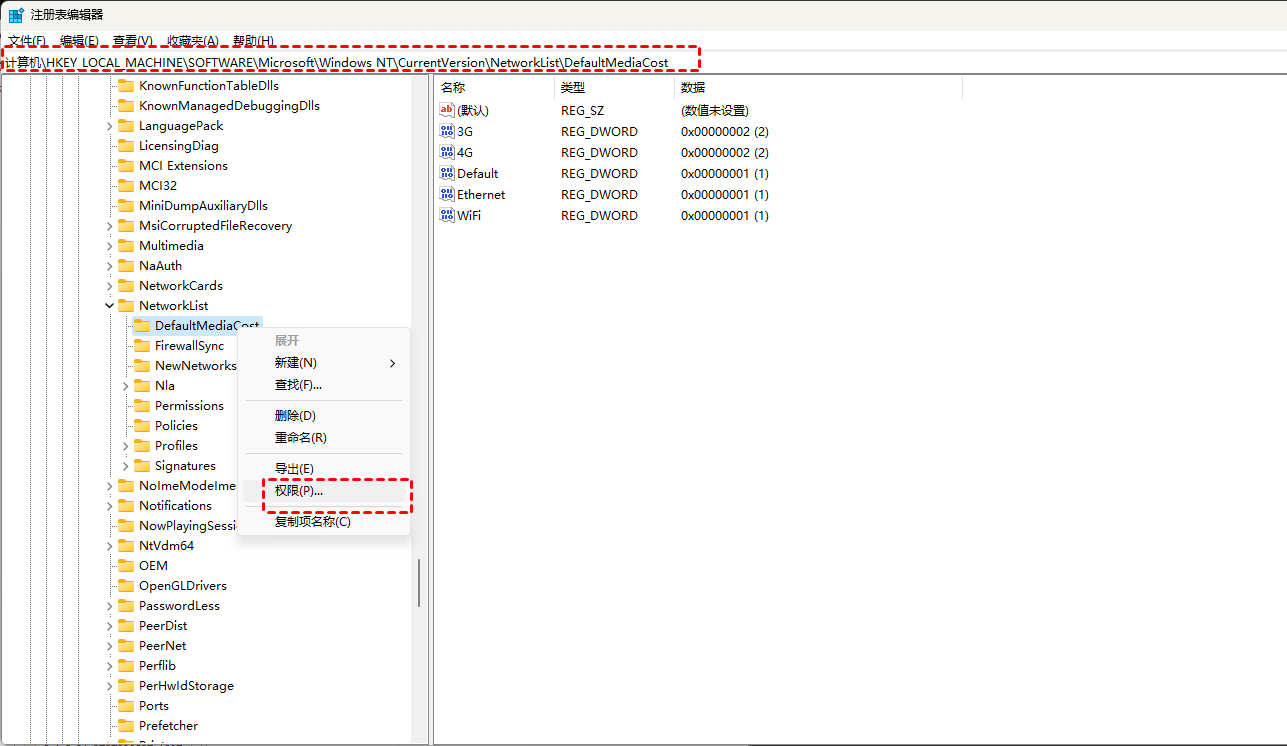The image size is (1287, 746).
Task: Click the Multimedia folder icon
Action: pos(125,246)
